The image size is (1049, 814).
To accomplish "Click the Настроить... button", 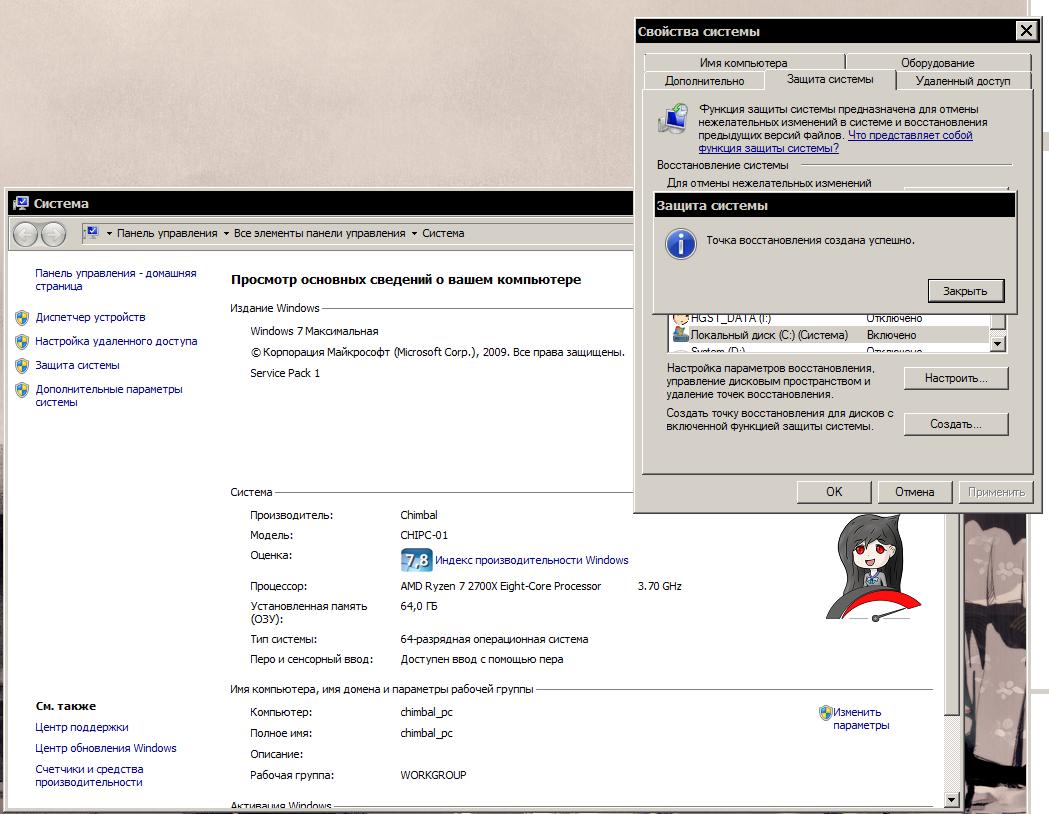I will click(x=956, y=379).
